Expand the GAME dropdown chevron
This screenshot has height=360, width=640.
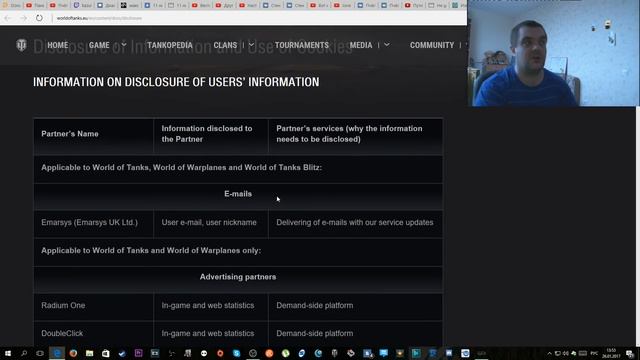[x=124, y=44]
